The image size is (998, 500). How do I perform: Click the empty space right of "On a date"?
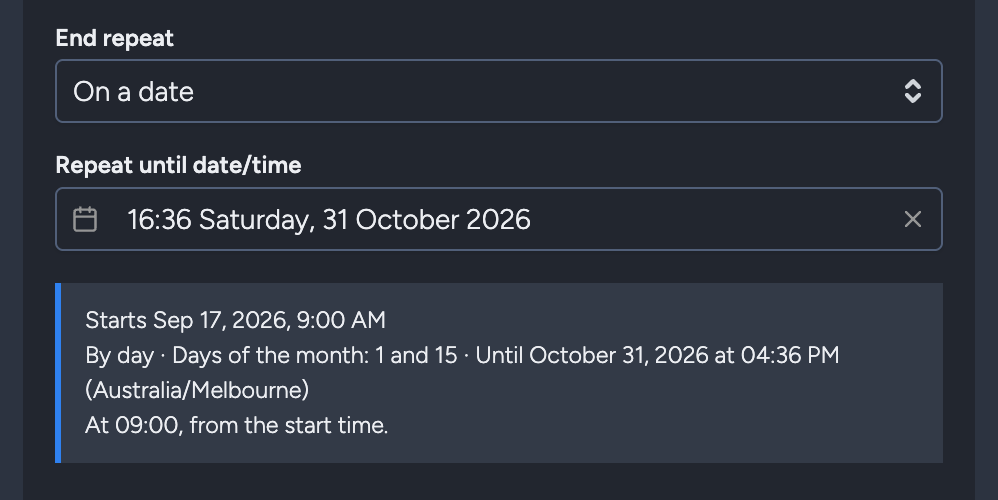[547, 92]
